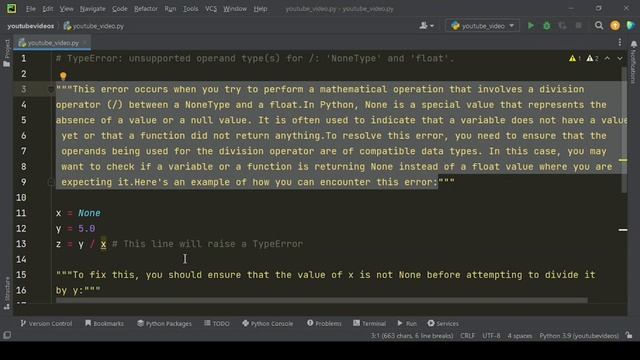The height and width of the screenshot is (360, 640).
Task: Click the warnings count indicator
Action: click(x=575, y=58)
